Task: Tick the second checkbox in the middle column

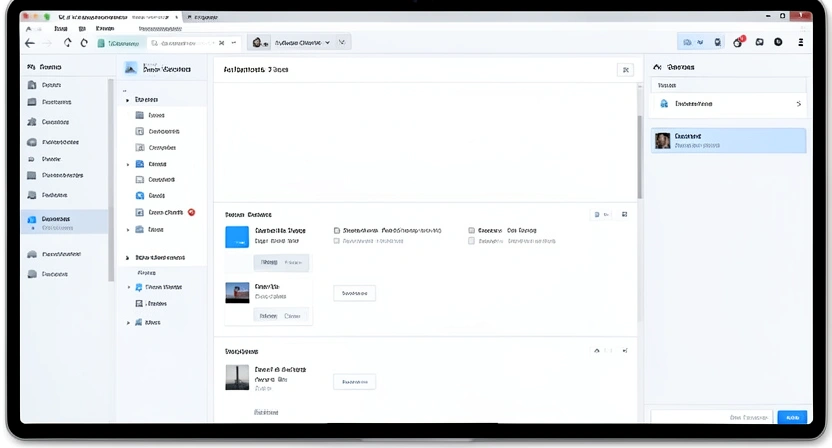Action: click(x=337, y=241)
